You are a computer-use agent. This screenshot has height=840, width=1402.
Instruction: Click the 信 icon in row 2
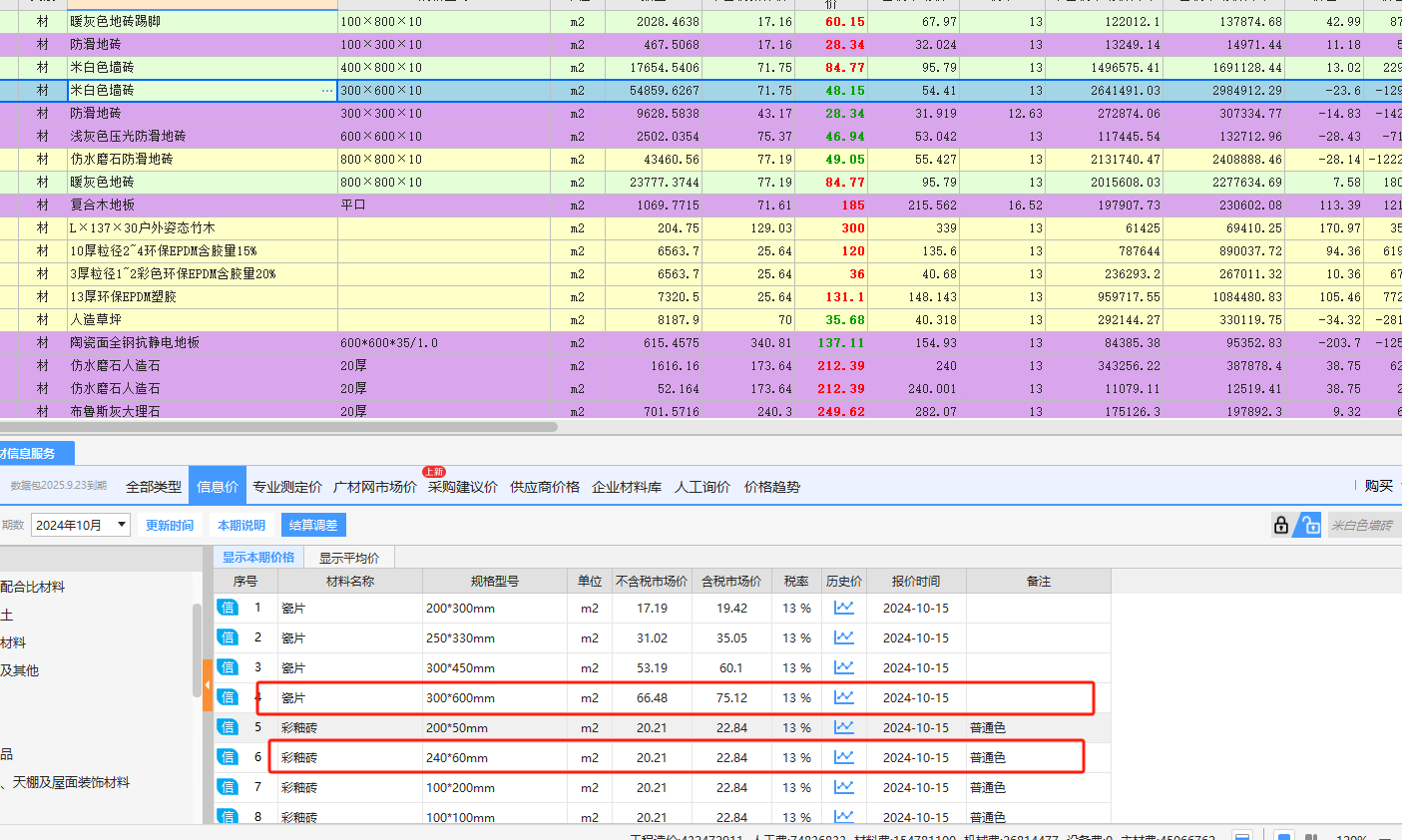coord(228,637)
